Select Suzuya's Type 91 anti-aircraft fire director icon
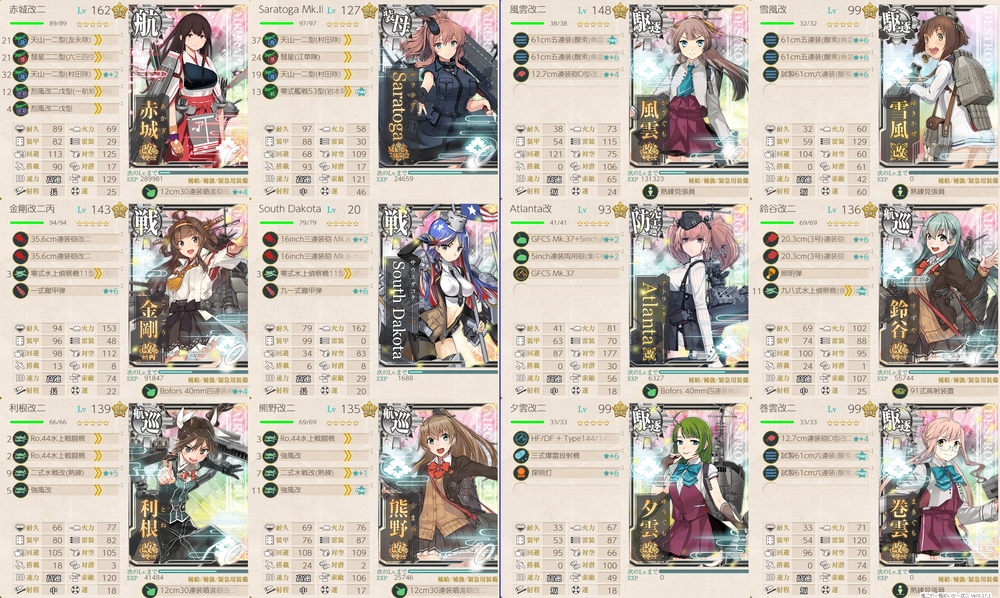The image size is (1000, 598). pos(899,391)
